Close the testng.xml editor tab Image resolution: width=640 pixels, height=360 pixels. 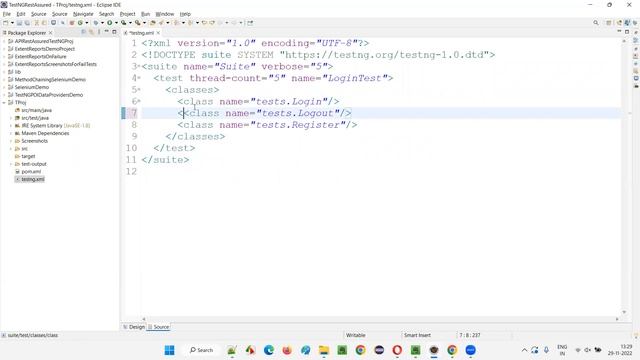coord(158,33)
